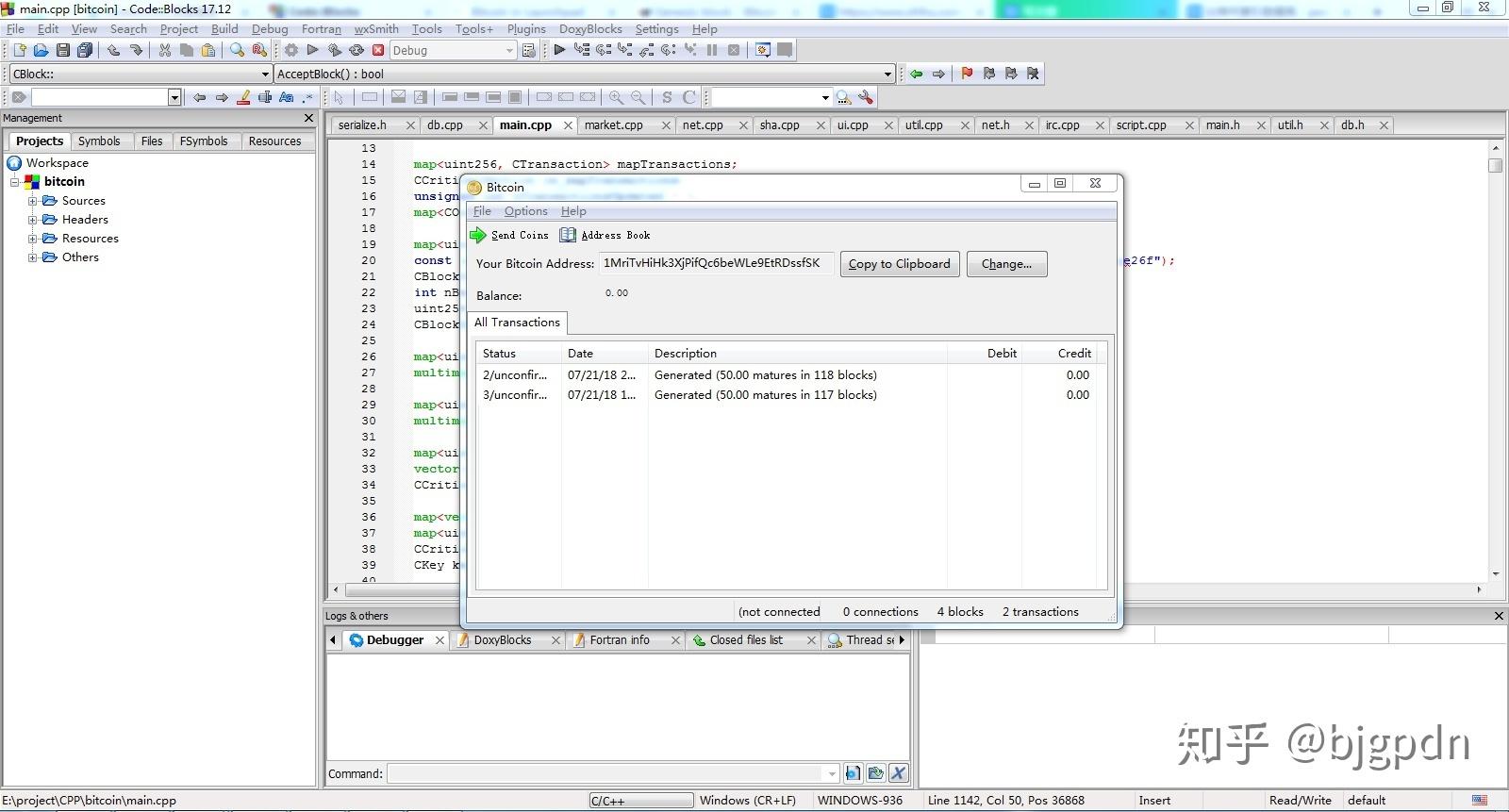Viewport: 1509px width, 812px height.
Task: Click the Cut scissors icon
Action: pyautogui.click(x=165, y=50)
